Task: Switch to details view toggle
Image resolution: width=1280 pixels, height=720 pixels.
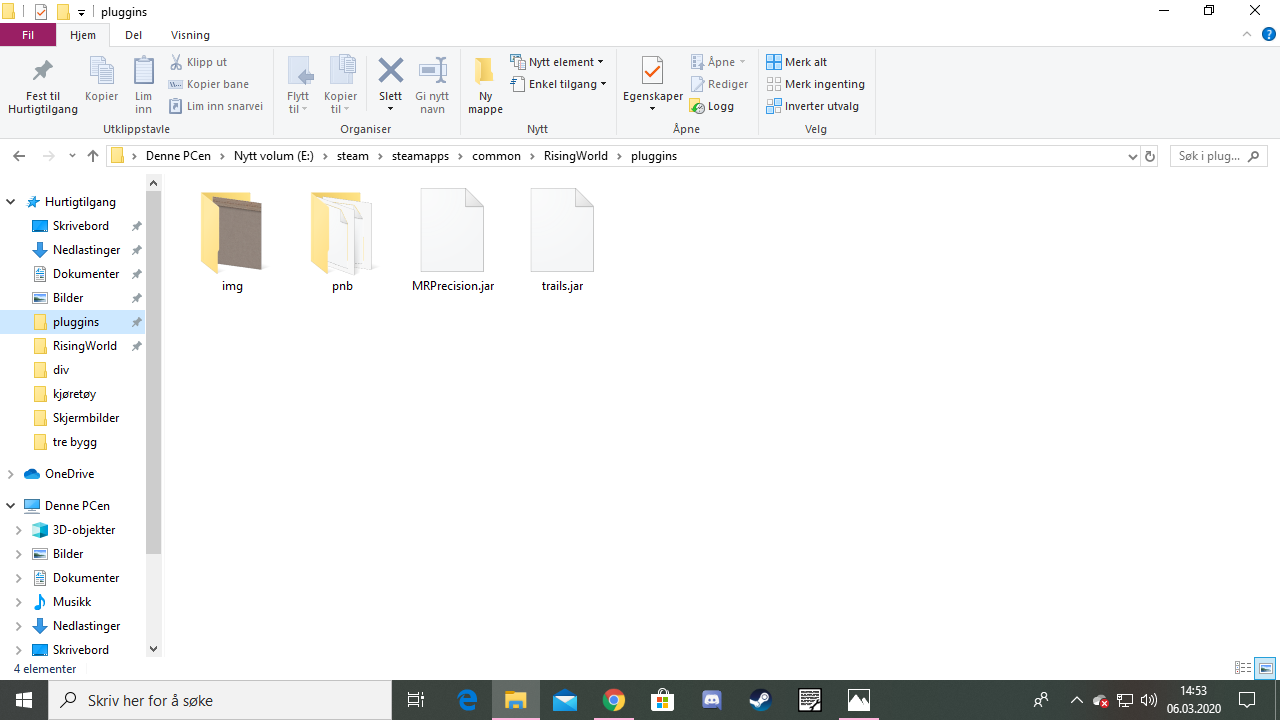Action: tap(1243, 668)
